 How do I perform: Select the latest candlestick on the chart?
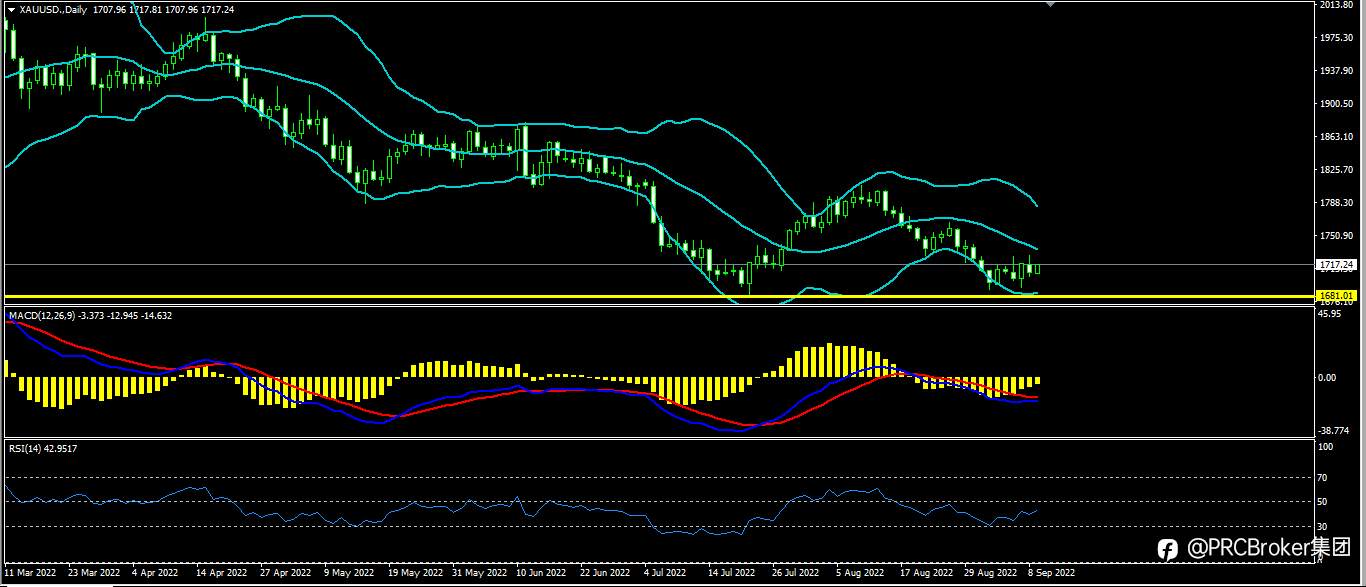1038,268
